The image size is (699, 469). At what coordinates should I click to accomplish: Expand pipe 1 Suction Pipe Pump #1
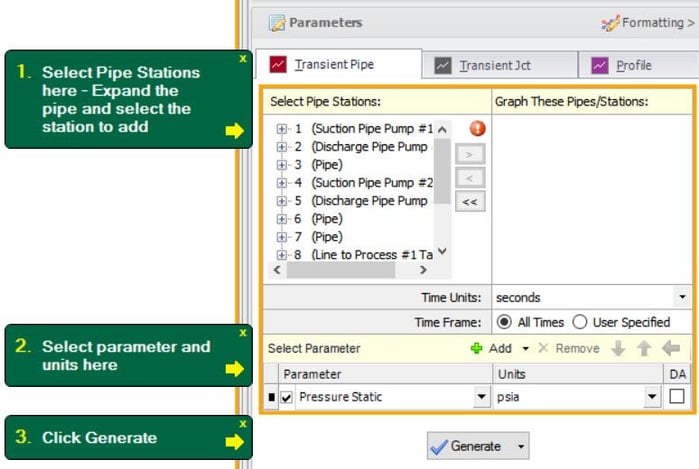click(x=281, y=129)
